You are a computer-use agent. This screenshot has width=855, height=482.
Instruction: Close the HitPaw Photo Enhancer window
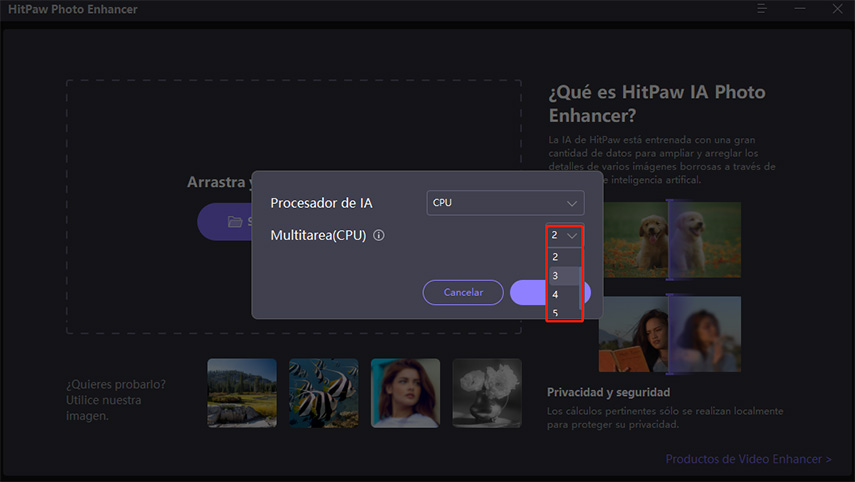[x=838, y=9]
